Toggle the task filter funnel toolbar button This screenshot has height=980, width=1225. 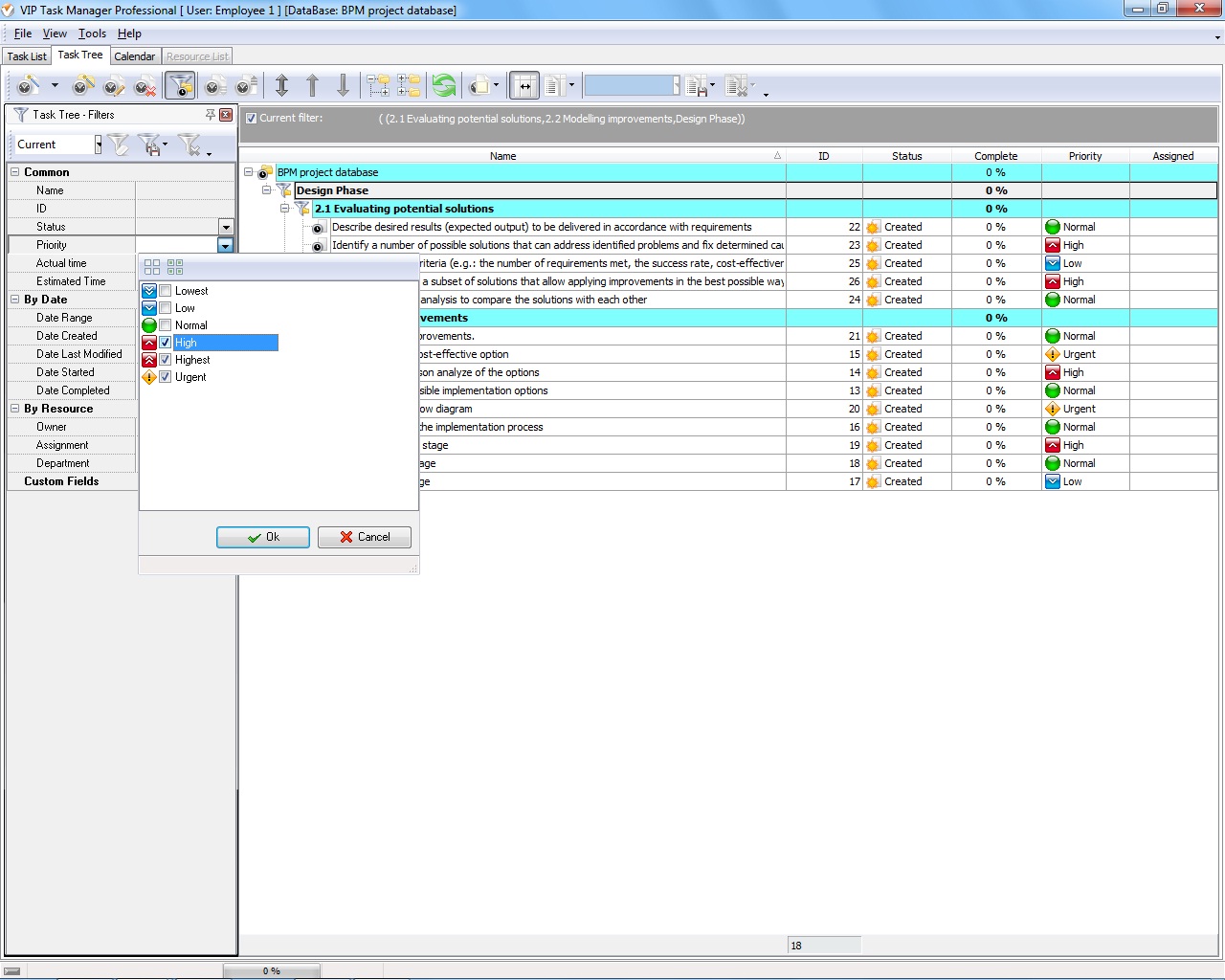[180, 86]
